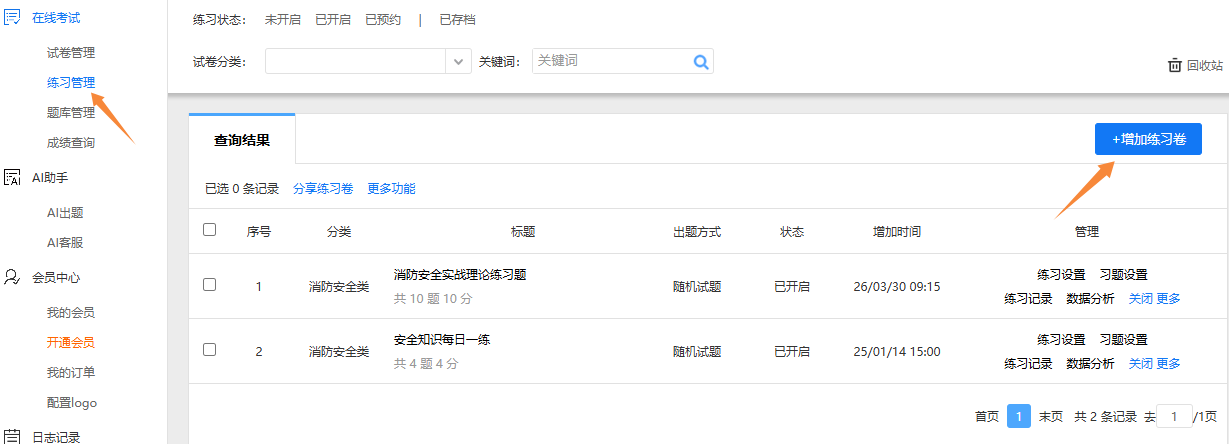Click the 分享练习卷 link
The width and height of the screenshot is (1229, 444).
(323, 188)
